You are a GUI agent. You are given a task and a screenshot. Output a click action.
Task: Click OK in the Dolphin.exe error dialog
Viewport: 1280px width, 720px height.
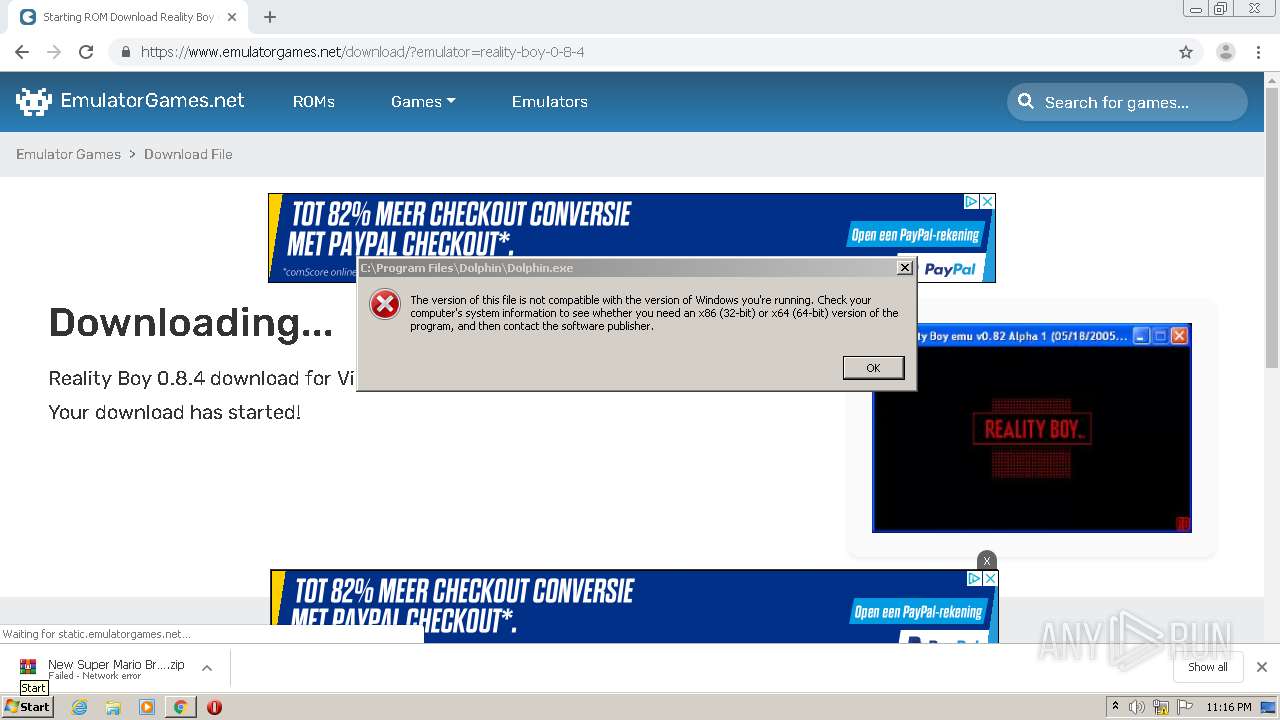pyautogui.click(x=873, y=368)
